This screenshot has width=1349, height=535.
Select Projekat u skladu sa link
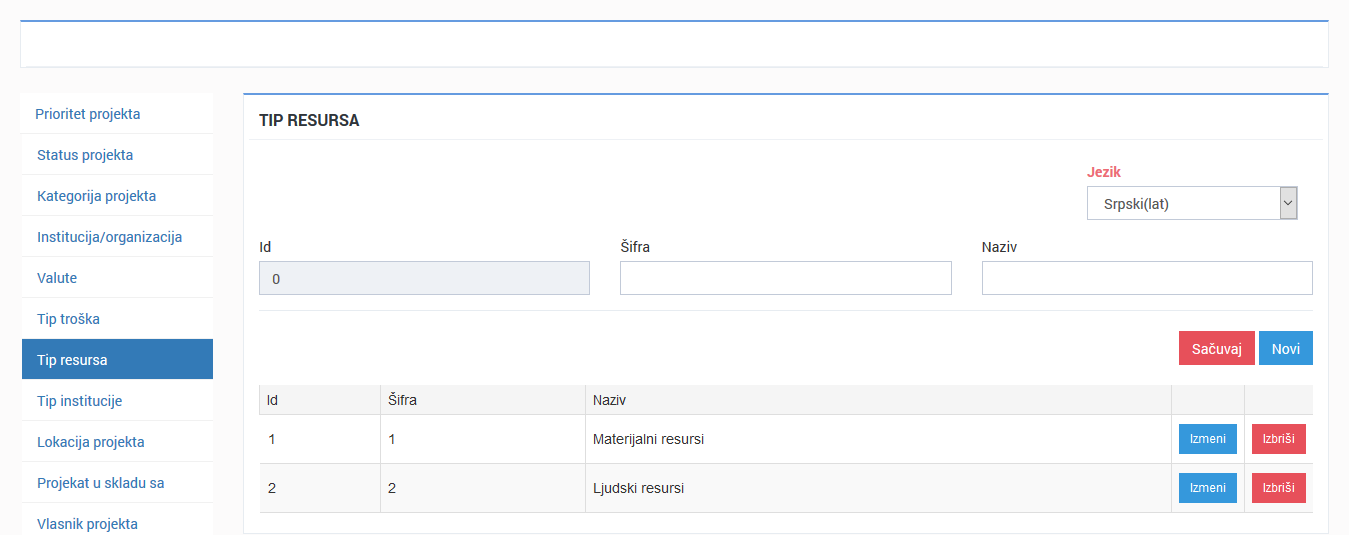tap(100, 483)
